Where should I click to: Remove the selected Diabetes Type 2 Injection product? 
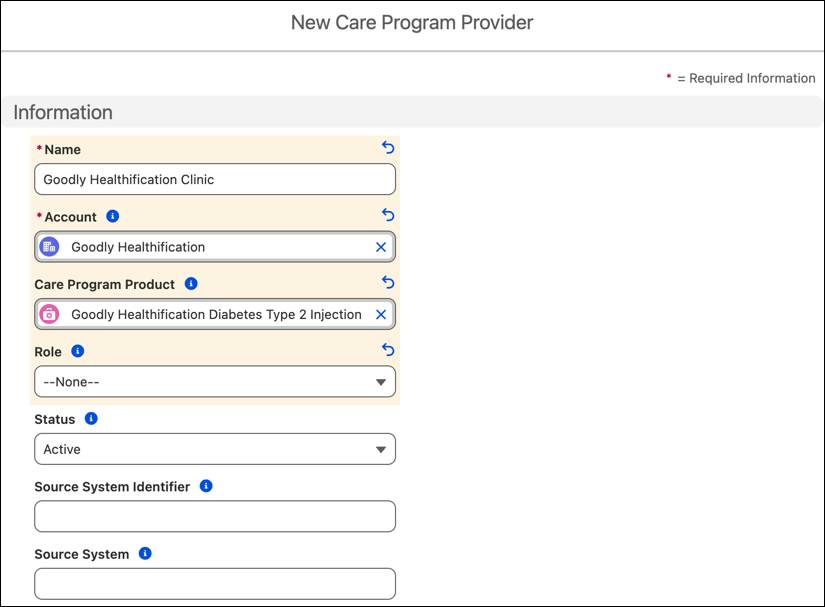tap(379, 313)
